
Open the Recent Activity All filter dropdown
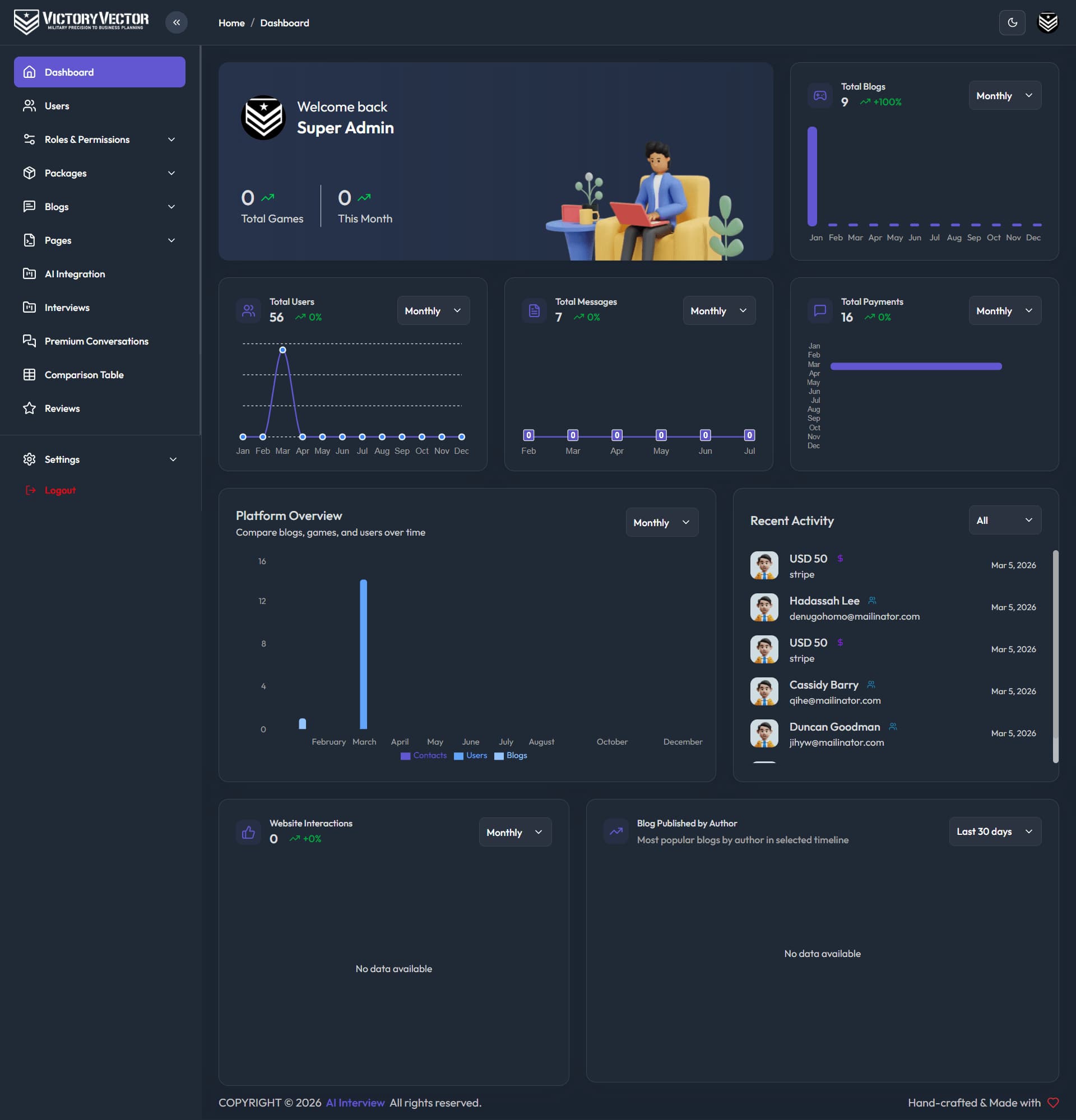pyautogui.click(x=1005, y=520)
